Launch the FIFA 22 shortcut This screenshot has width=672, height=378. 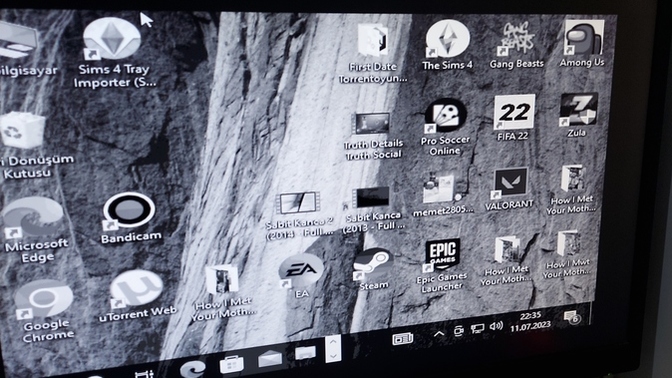[513, 118]
